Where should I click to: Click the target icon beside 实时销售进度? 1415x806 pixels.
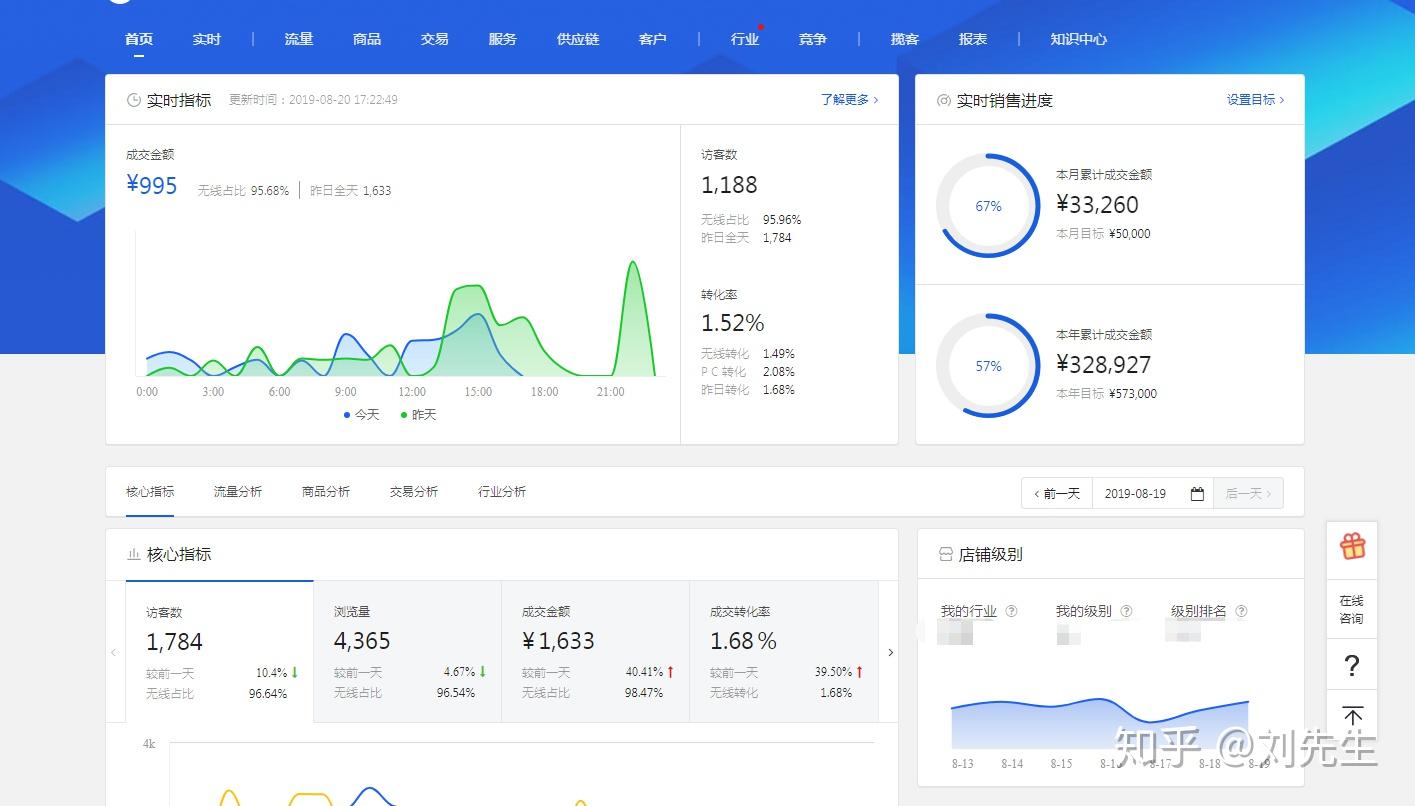(x=943, y=101)
